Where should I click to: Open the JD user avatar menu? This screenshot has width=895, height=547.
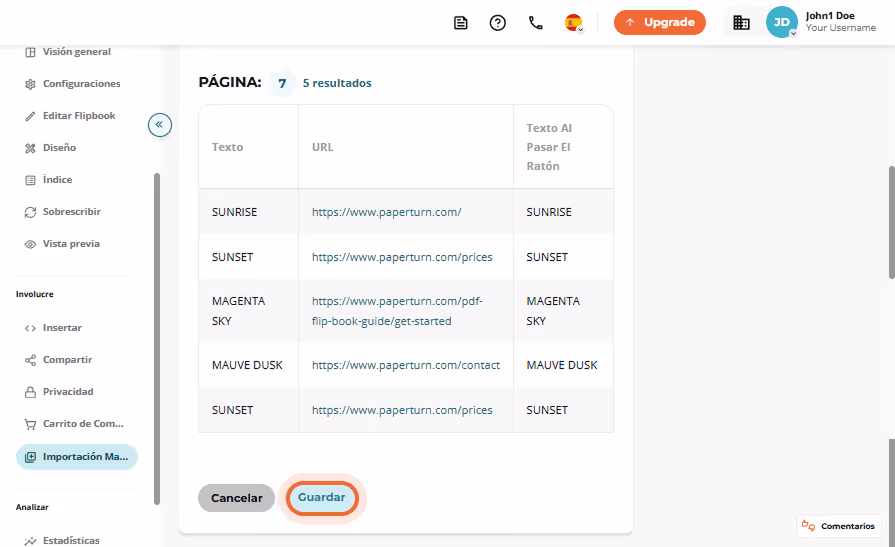tap(781, 22)
